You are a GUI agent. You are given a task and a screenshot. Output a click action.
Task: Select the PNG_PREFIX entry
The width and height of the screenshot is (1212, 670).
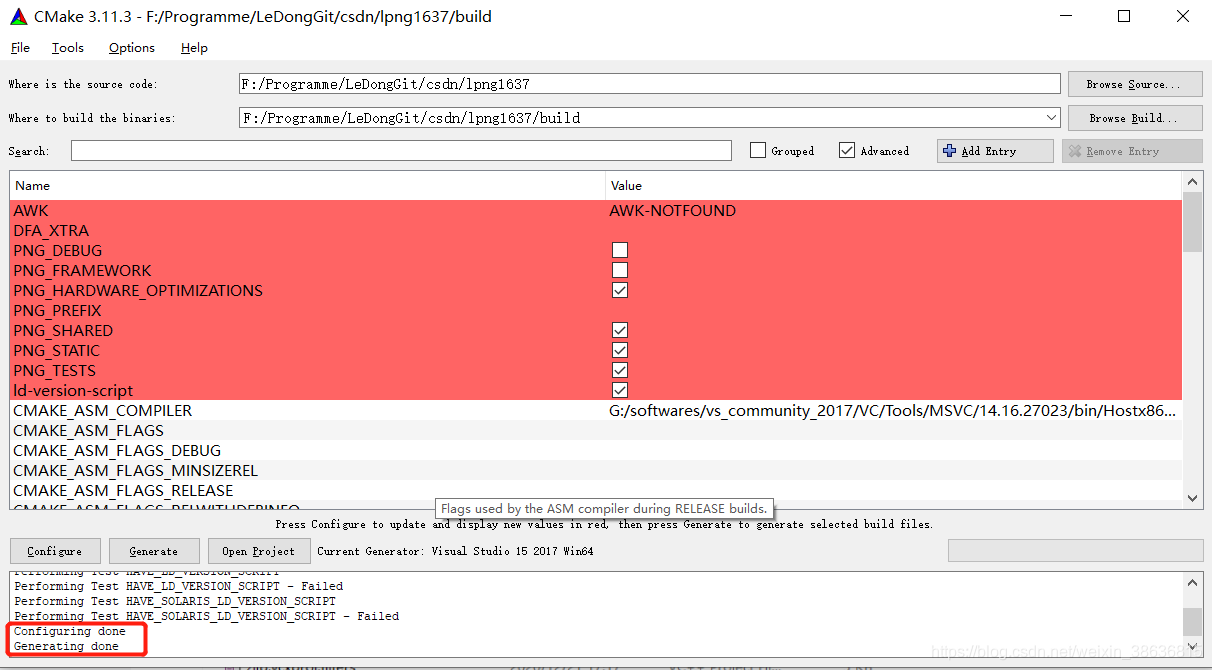596,310
